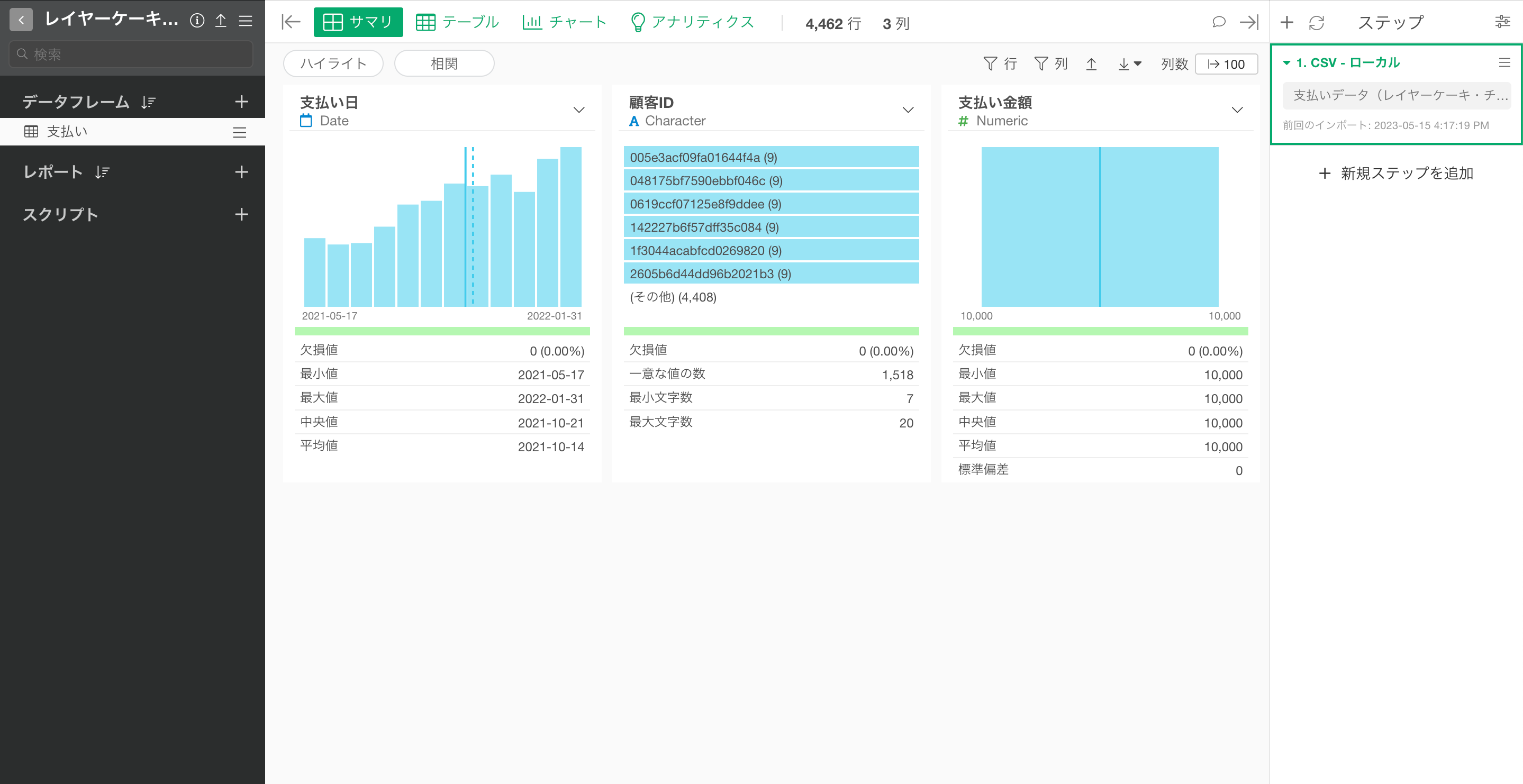
Task: Click the 一意な値の数 value 1,518
Action: [x=898, y=375]
